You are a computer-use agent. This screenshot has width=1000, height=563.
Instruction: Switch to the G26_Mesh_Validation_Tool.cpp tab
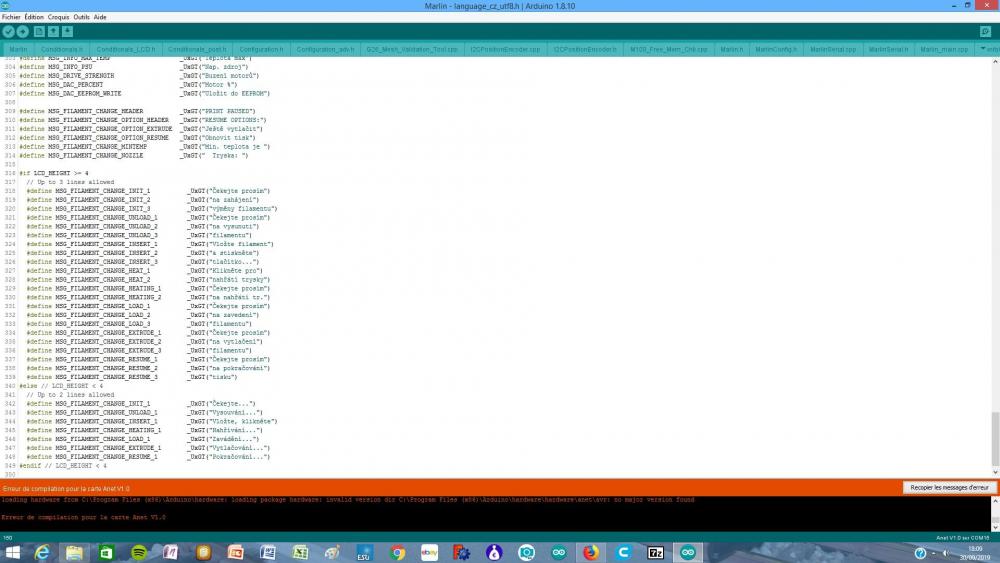(412, 49)
